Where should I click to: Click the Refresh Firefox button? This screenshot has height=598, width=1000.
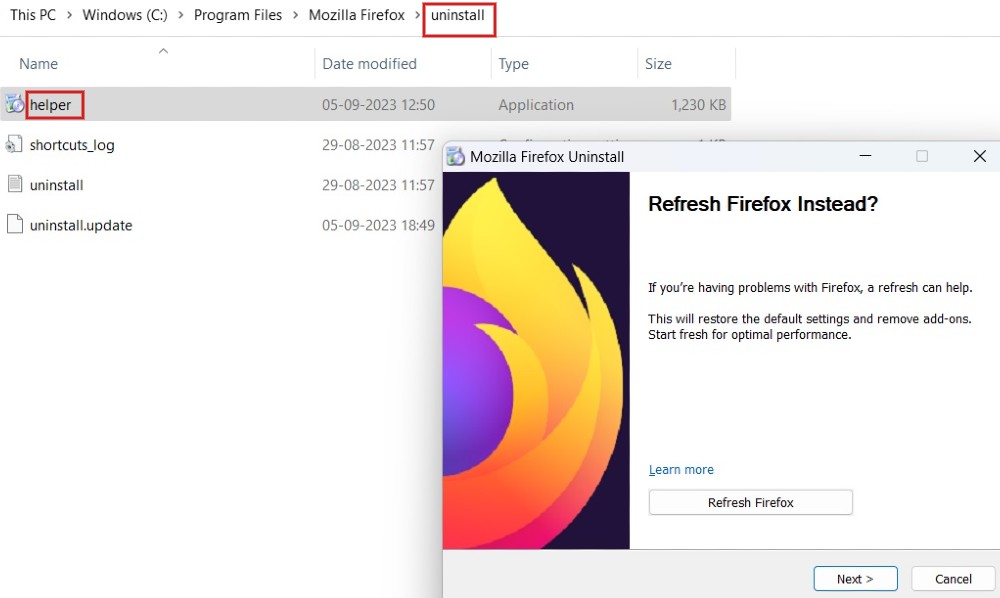click(x=750, y=502)
